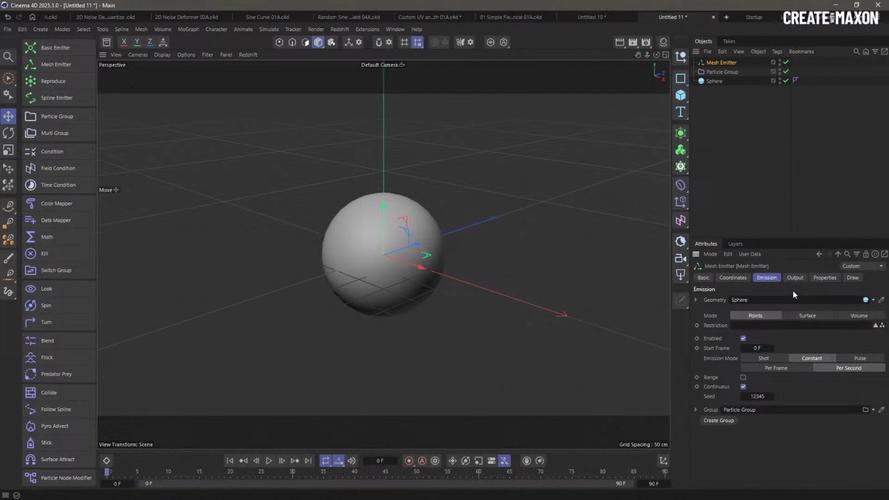
Task: Switch to the Properties tab
Action: pos(824,278)
